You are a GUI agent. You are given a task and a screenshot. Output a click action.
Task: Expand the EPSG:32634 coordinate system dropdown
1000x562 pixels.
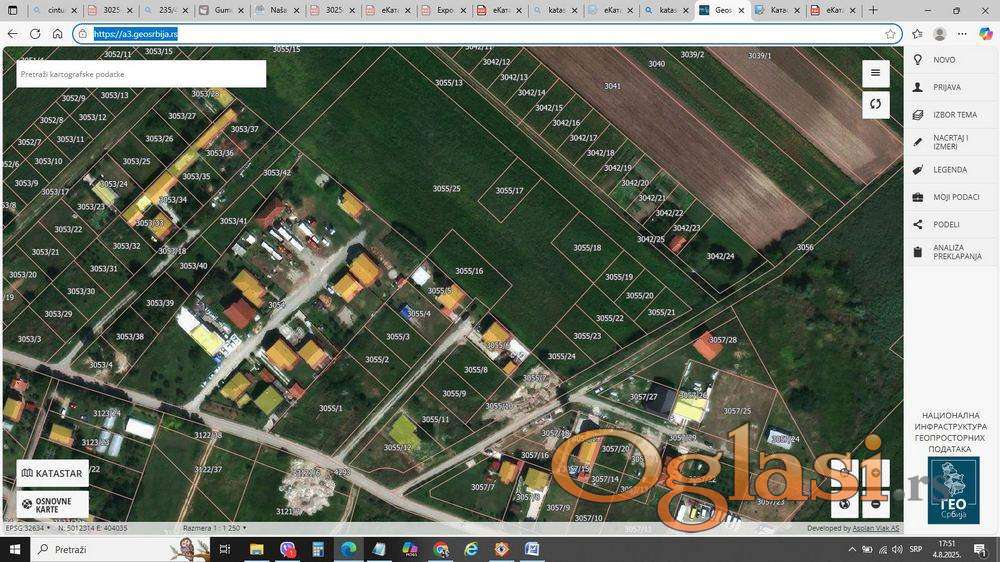(26, 527)
